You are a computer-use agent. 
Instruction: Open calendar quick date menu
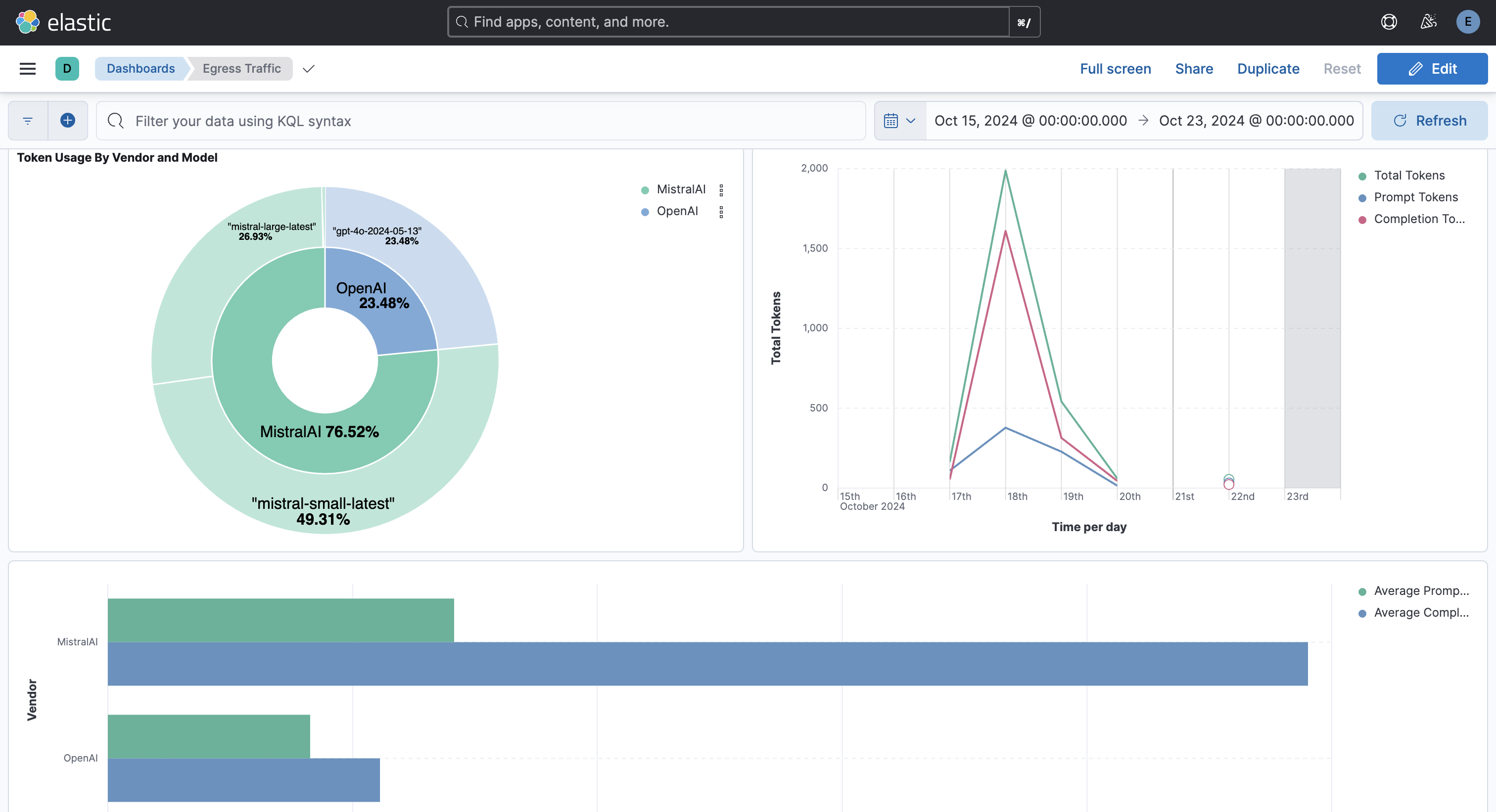[x=899, y=121]
